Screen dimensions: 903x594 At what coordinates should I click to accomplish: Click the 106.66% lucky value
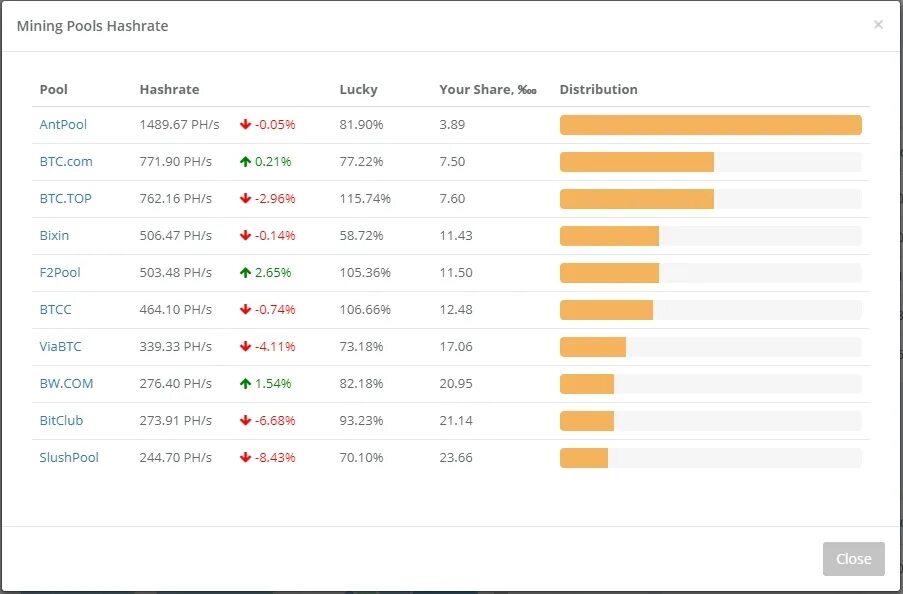[365, 309]
